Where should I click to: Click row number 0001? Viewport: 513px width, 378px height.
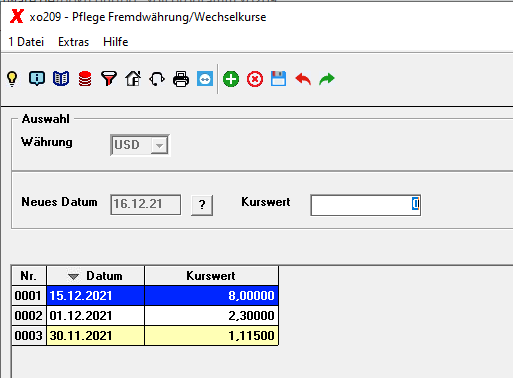coord(29,296)
